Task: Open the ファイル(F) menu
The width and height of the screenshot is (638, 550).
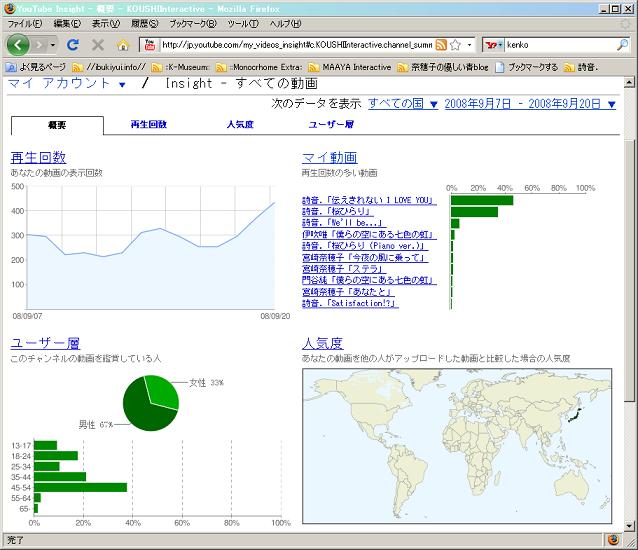Action: pyautogui.click(x=25, y=24)
